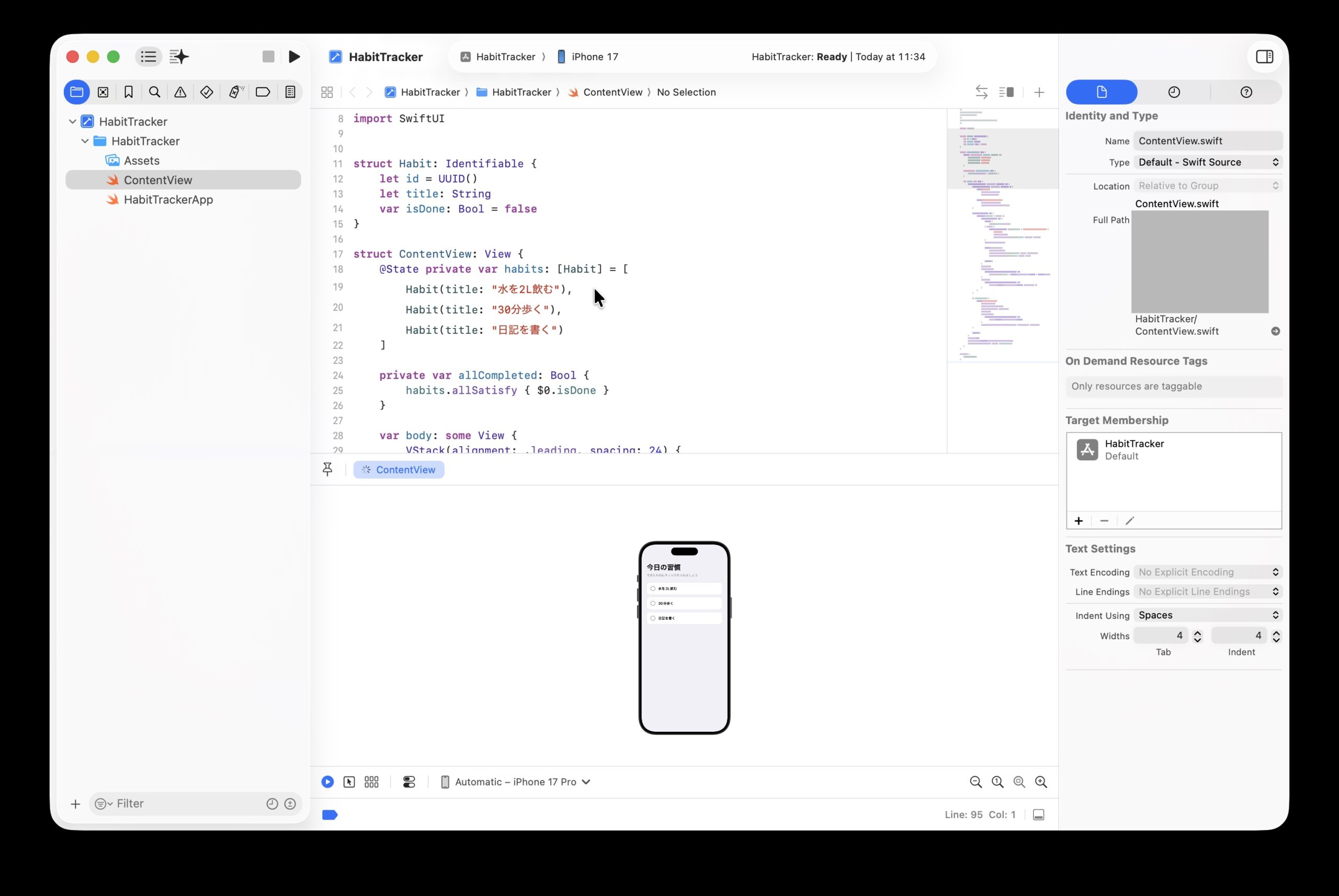
Task: Open the Bookmark navigator
Action: (129, 92)
